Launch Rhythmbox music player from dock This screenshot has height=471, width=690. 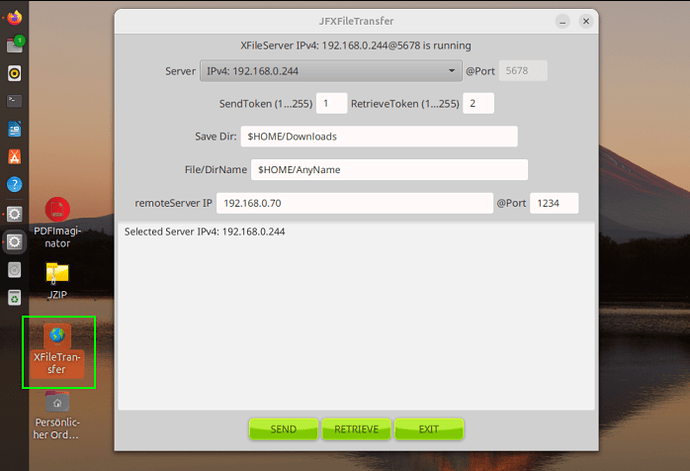click(15, 73)
